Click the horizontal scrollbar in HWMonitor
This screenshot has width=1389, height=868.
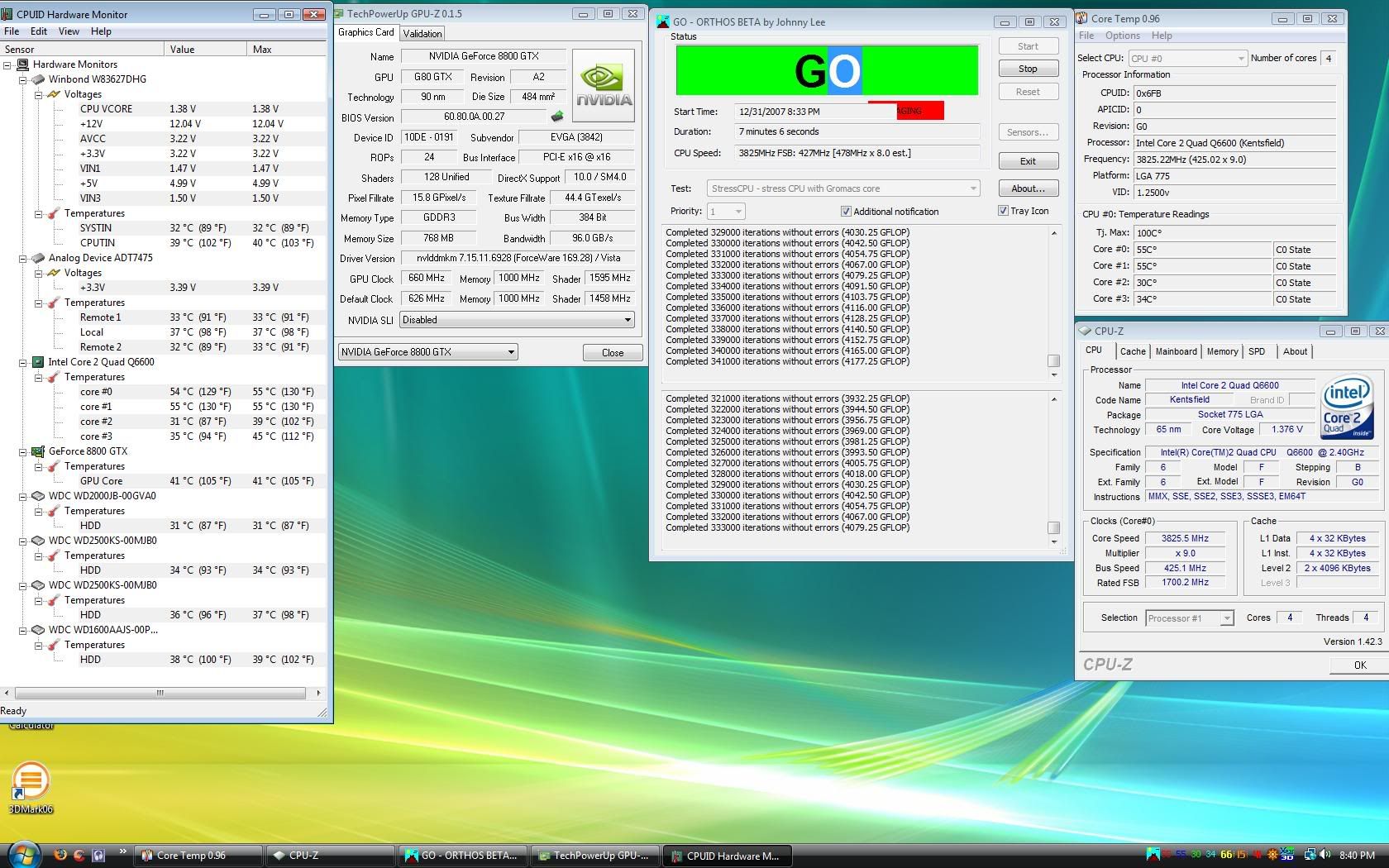click(x=160, y=693)
